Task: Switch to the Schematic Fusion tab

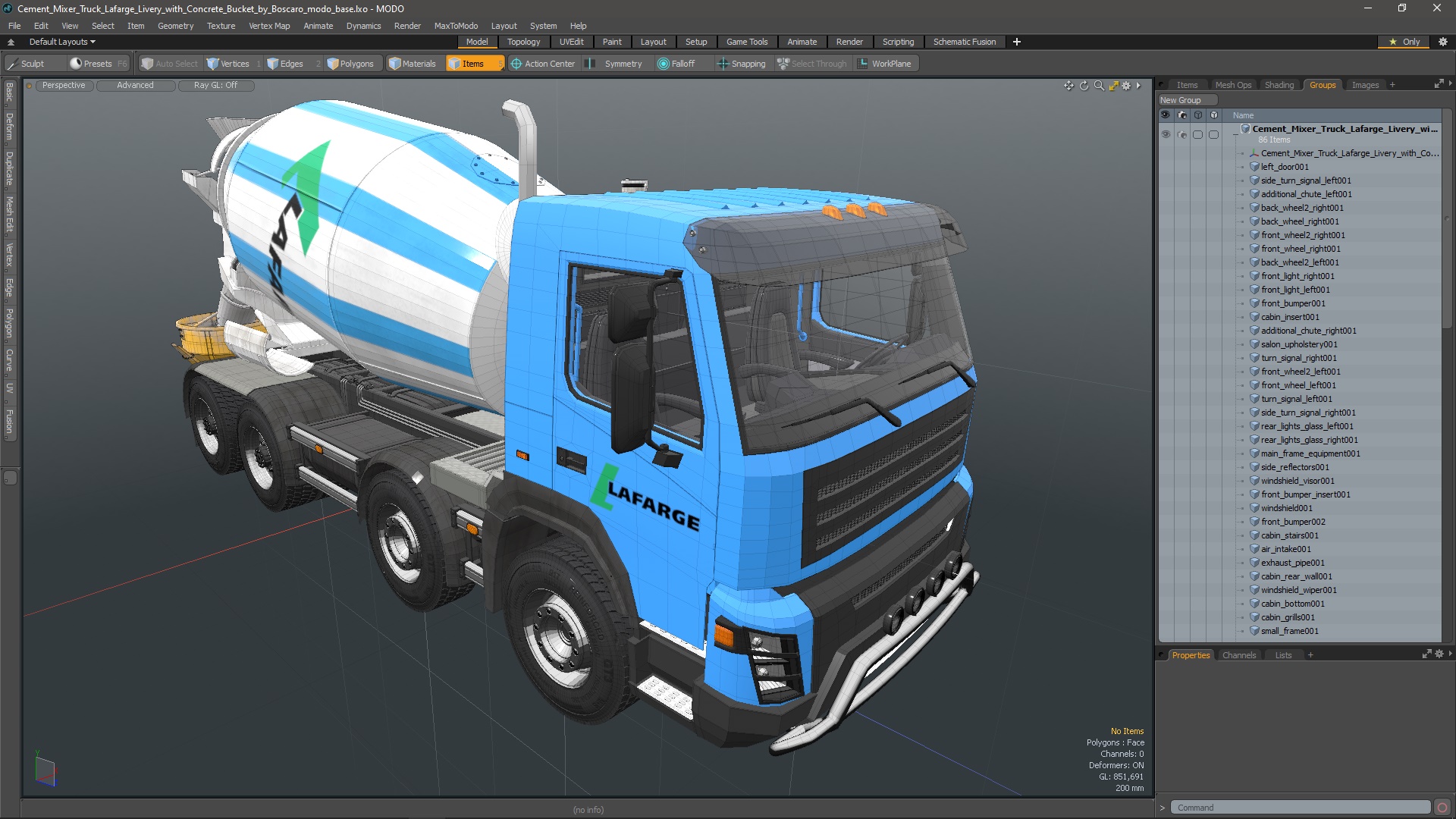Action: click(965, 42)
